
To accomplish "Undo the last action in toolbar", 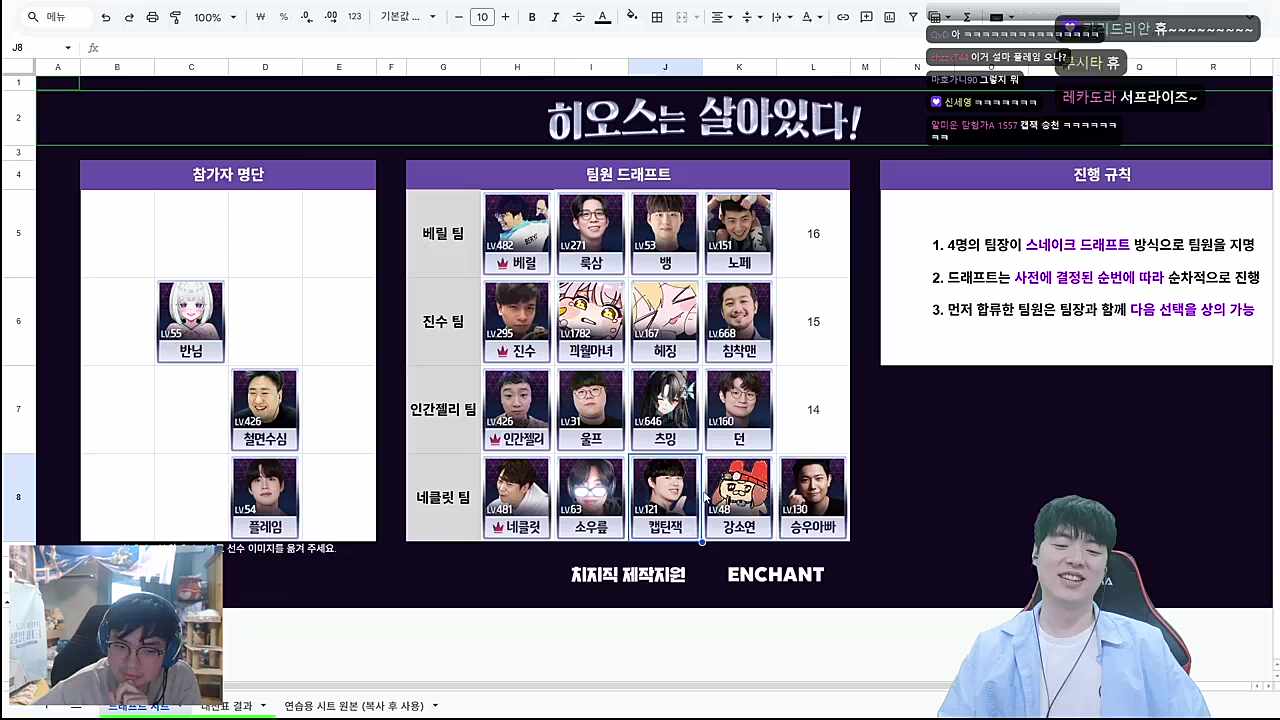I will point(106,17).
